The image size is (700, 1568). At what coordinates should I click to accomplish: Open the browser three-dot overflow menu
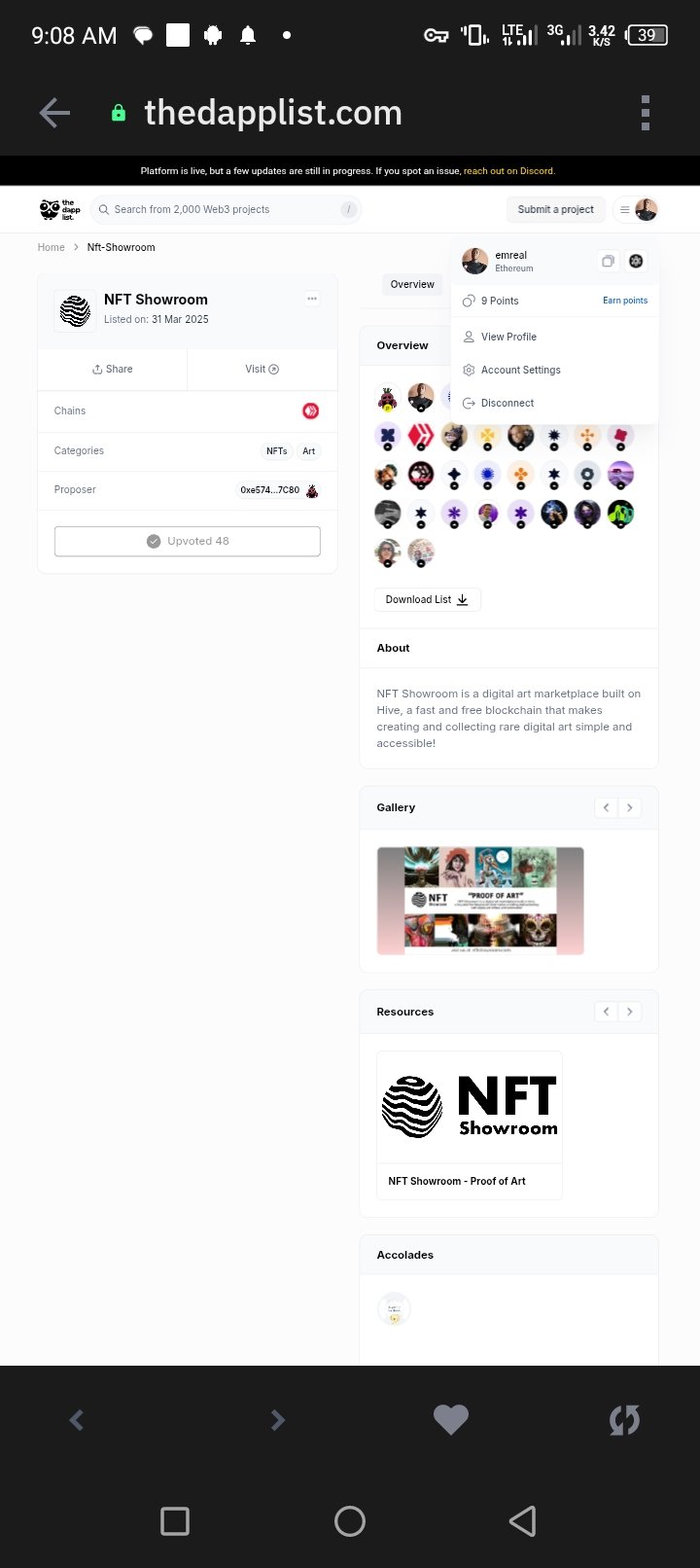pyautogui.click(x=645, y=113)
